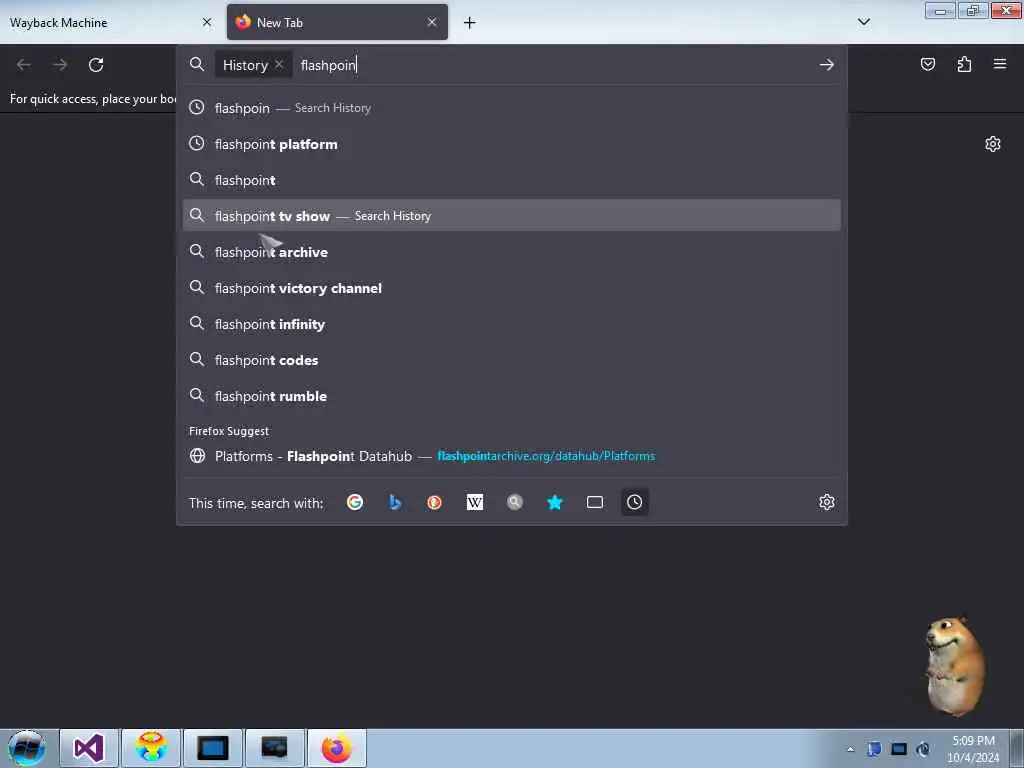
Task: Click the Go arrow in address bar
Action: (827, 65)
